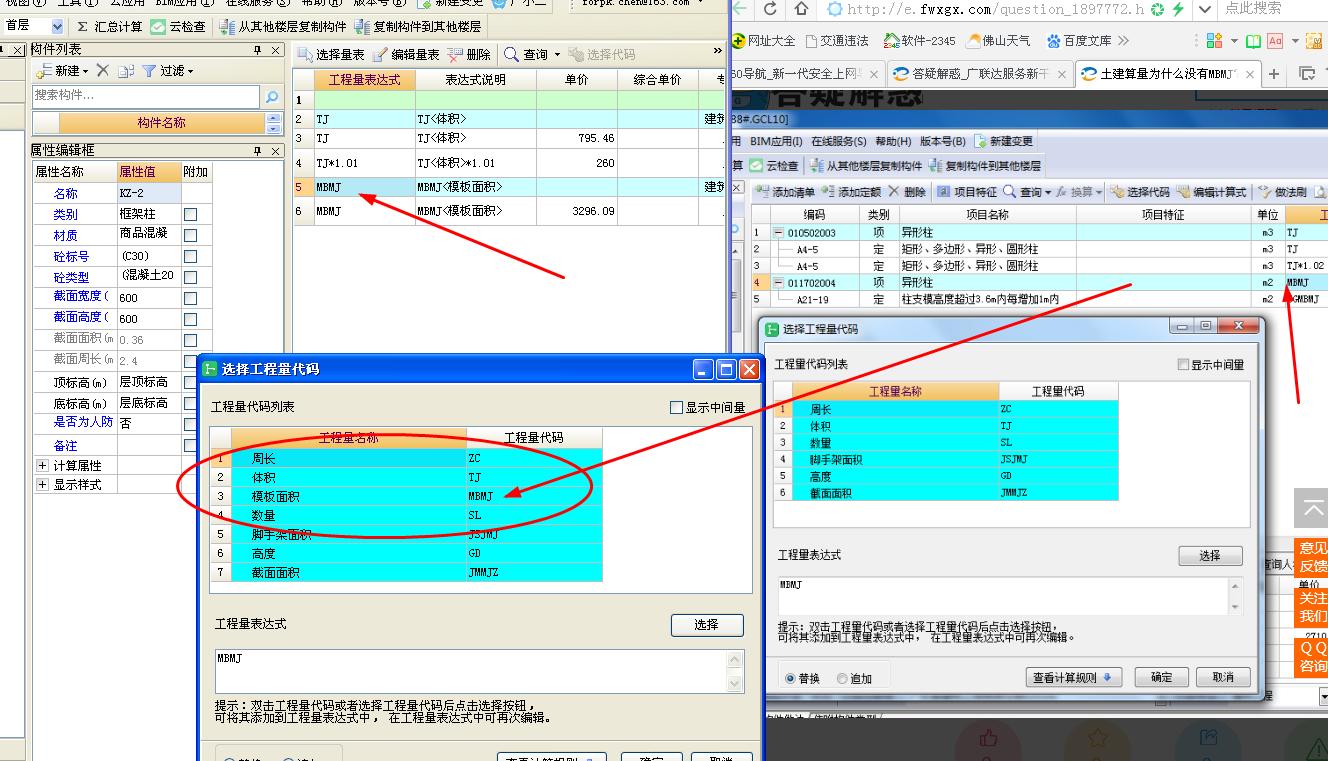This screenshot has width=1328, height=761.
Task: Expand the 显示样式 tree node
Action: [42, 485]
